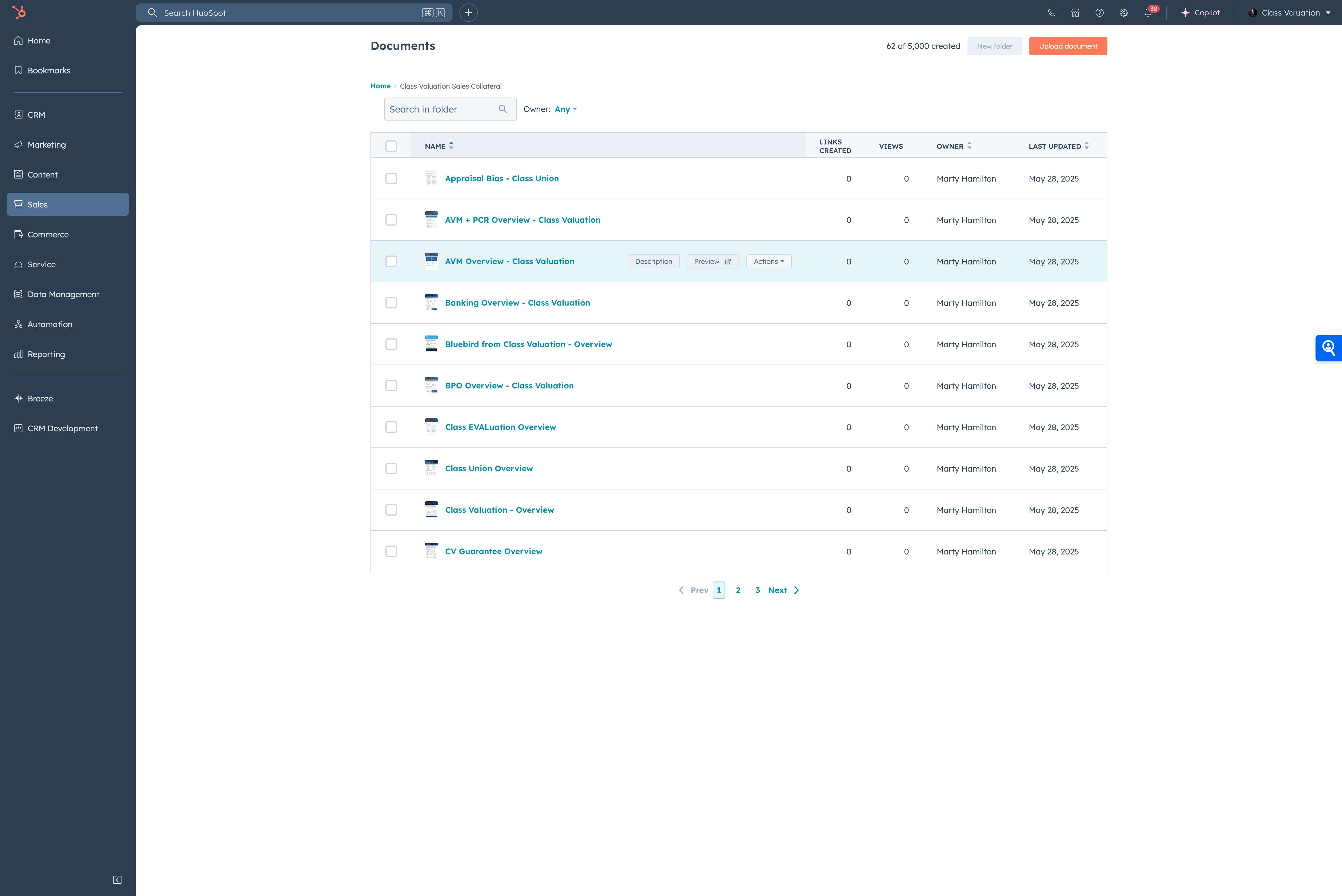Open the settings gear icon
Image resolution: width=1342 pixels, height=896 pixels.
coord(1123,13)
